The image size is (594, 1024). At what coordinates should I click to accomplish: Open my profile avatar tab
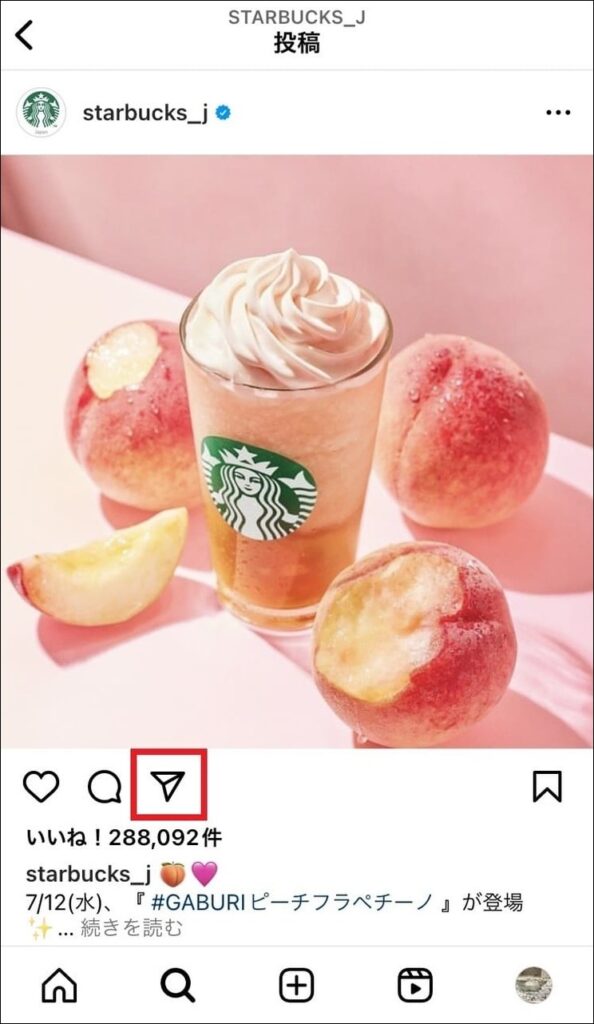pyautogui.click(x=534, y=985)
